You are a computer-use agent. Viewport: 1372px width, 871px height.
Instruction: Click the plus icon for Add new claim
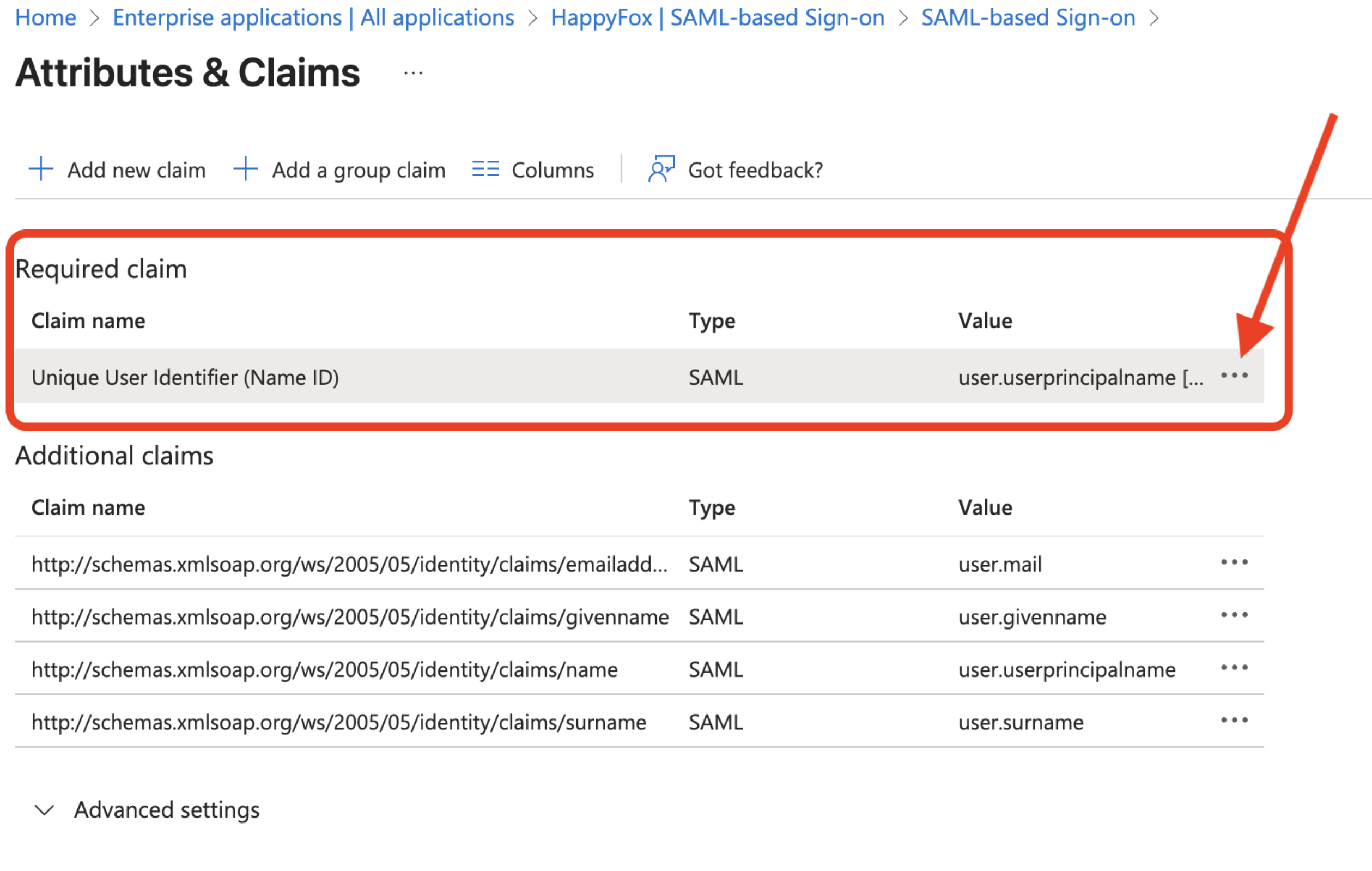click(x=41, y=170)
